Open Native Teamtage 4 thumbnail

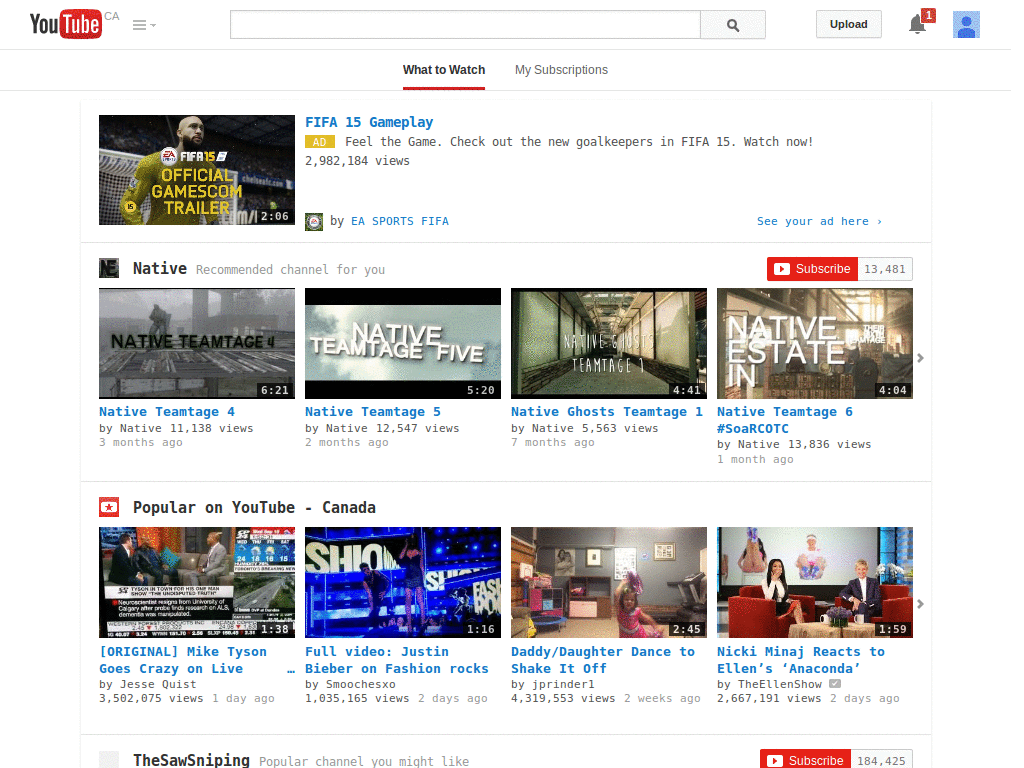[x=197, y=344]
